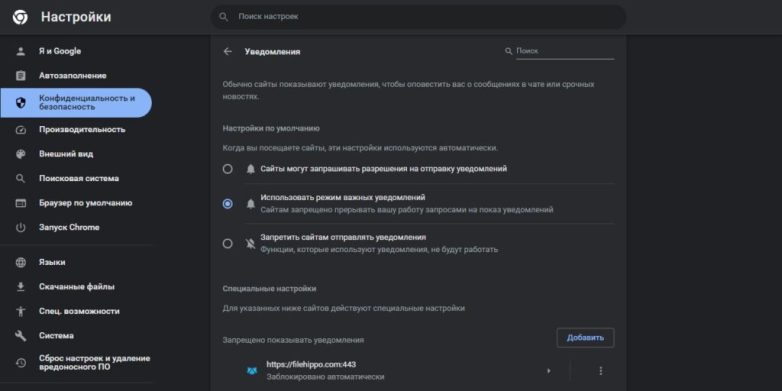The height and width of the screenshot is (391, 782).
Task: Select Сайты могут запрашивать разрешения radio option
Action: pyautogui.click(x=227, y=169)
